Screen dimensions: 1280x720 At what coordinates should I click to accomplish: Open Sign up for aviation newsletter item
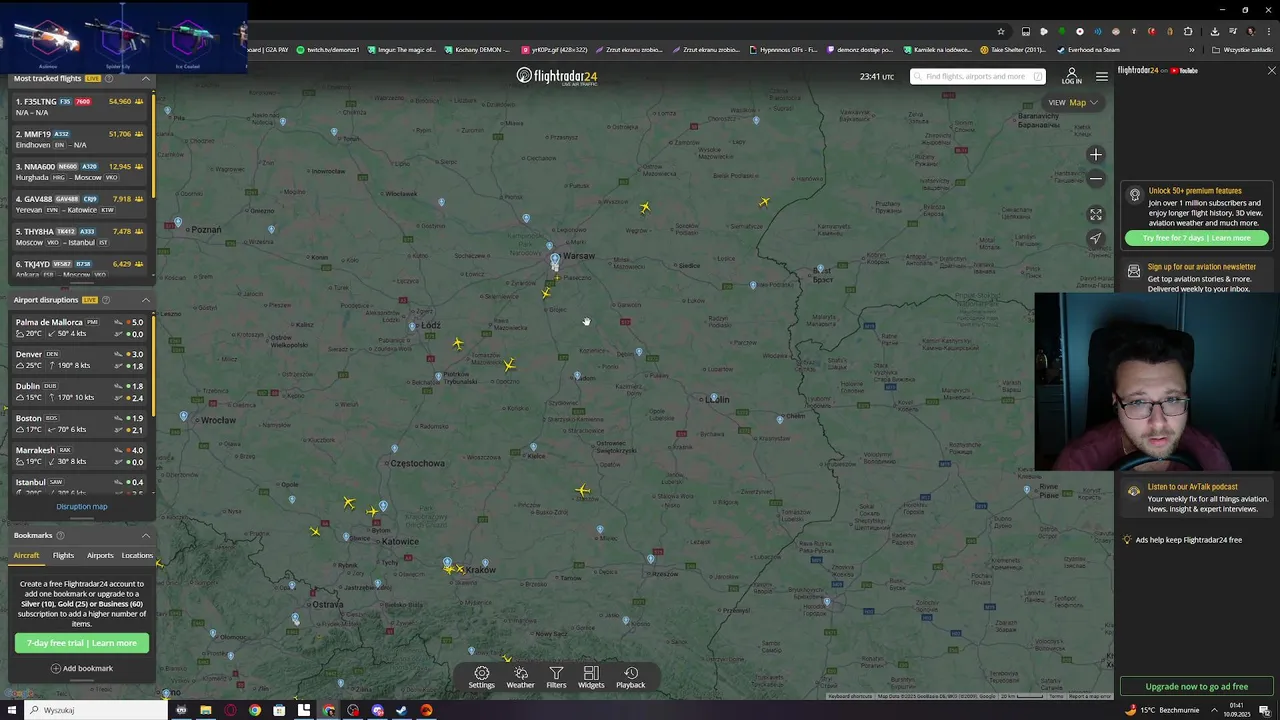point(1197,277)
